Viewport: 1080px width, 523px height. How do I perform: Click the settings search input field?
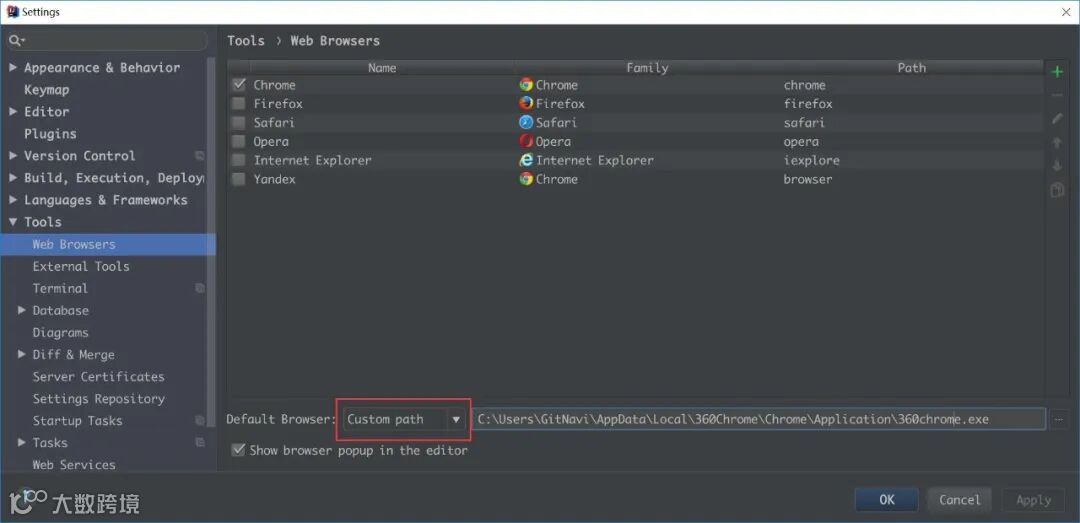107,41
